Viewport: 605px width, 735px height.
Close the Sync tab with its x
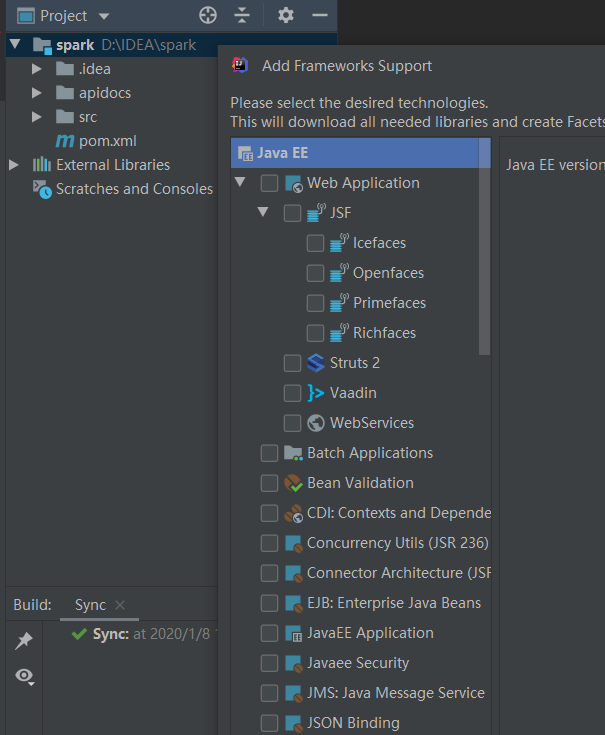point(120,605)
